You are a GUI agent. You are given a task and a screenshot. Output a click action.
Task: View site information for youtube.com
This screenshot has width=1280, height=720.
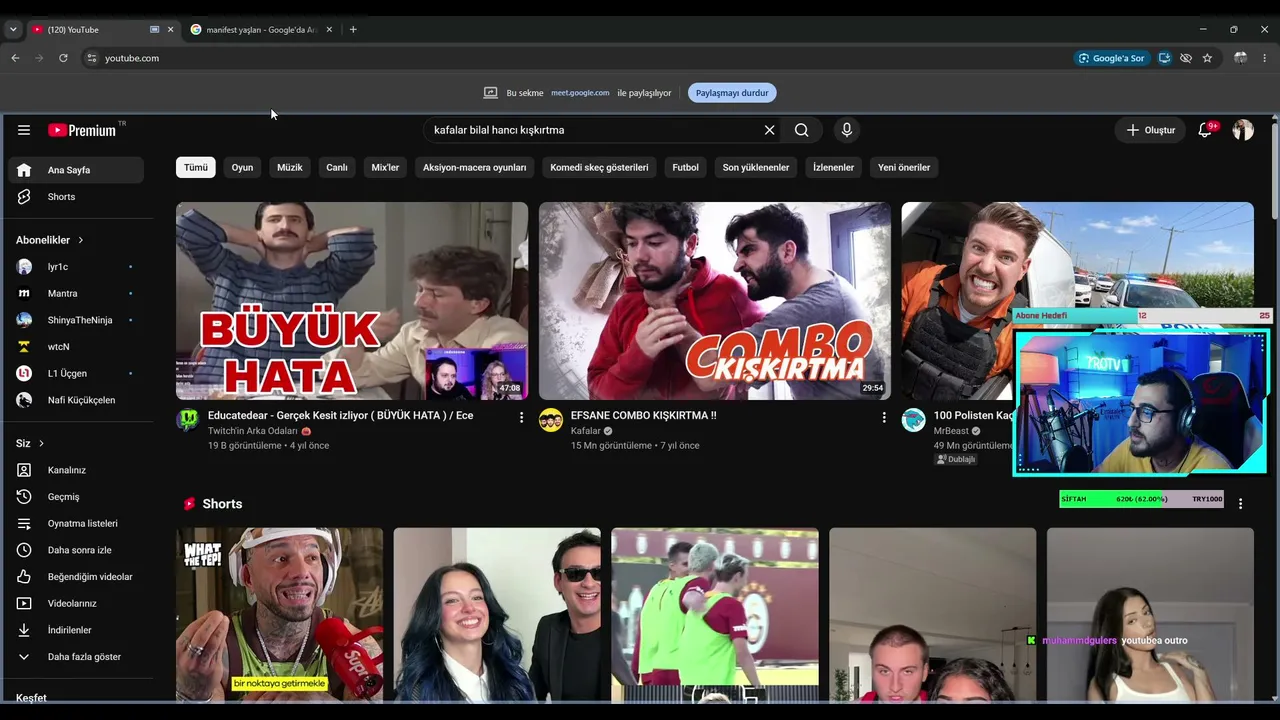(x=91, y=58)
